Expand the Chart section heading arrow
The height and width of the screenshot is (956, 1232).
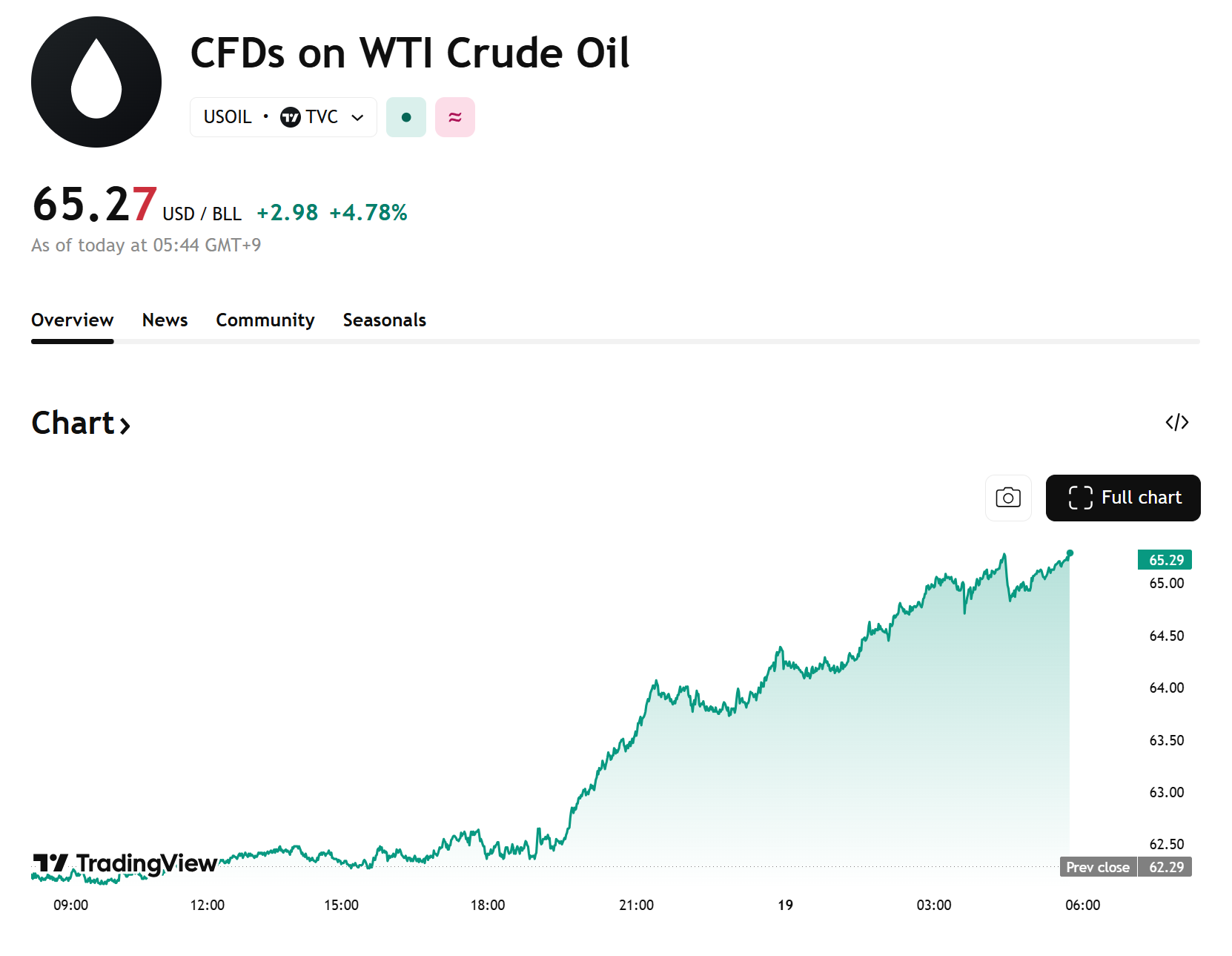(125, 425)
